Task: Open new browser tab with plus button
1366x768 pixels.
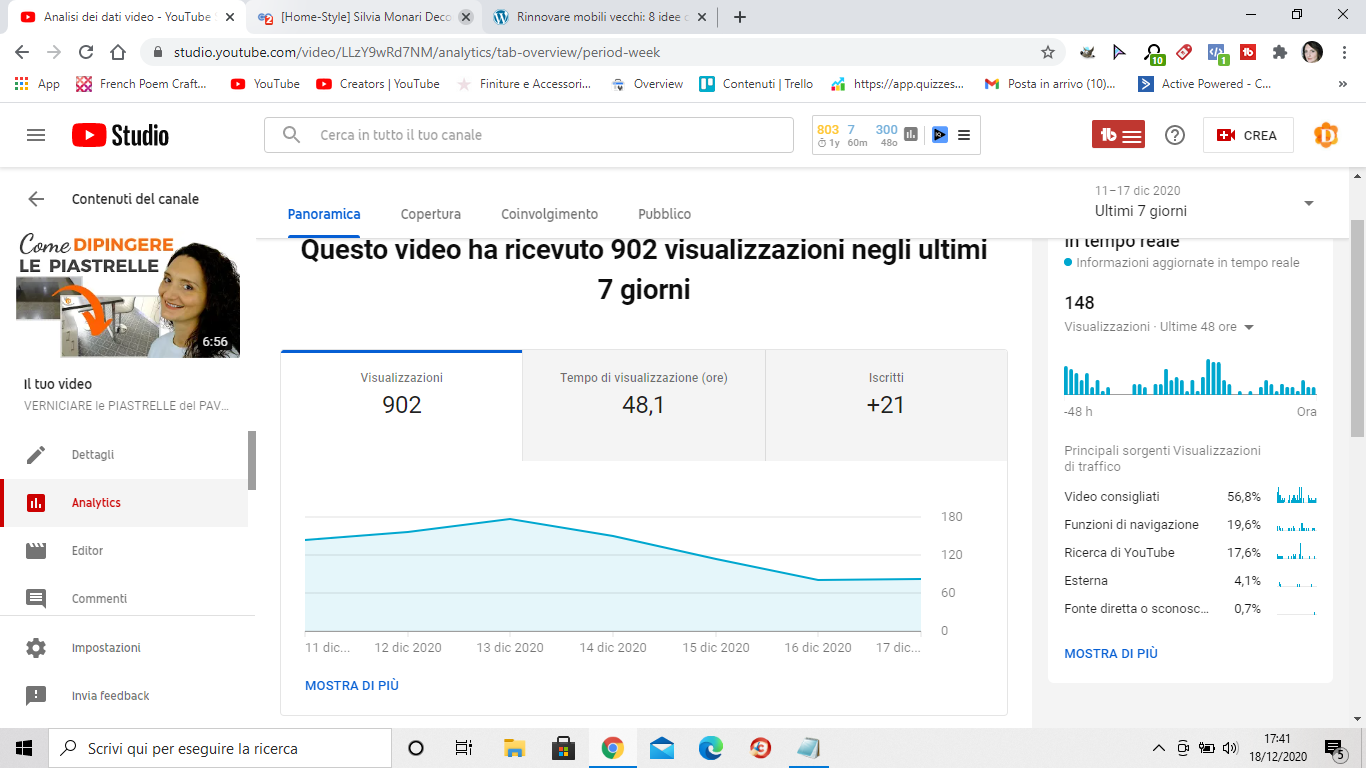Action: point(740,17)
